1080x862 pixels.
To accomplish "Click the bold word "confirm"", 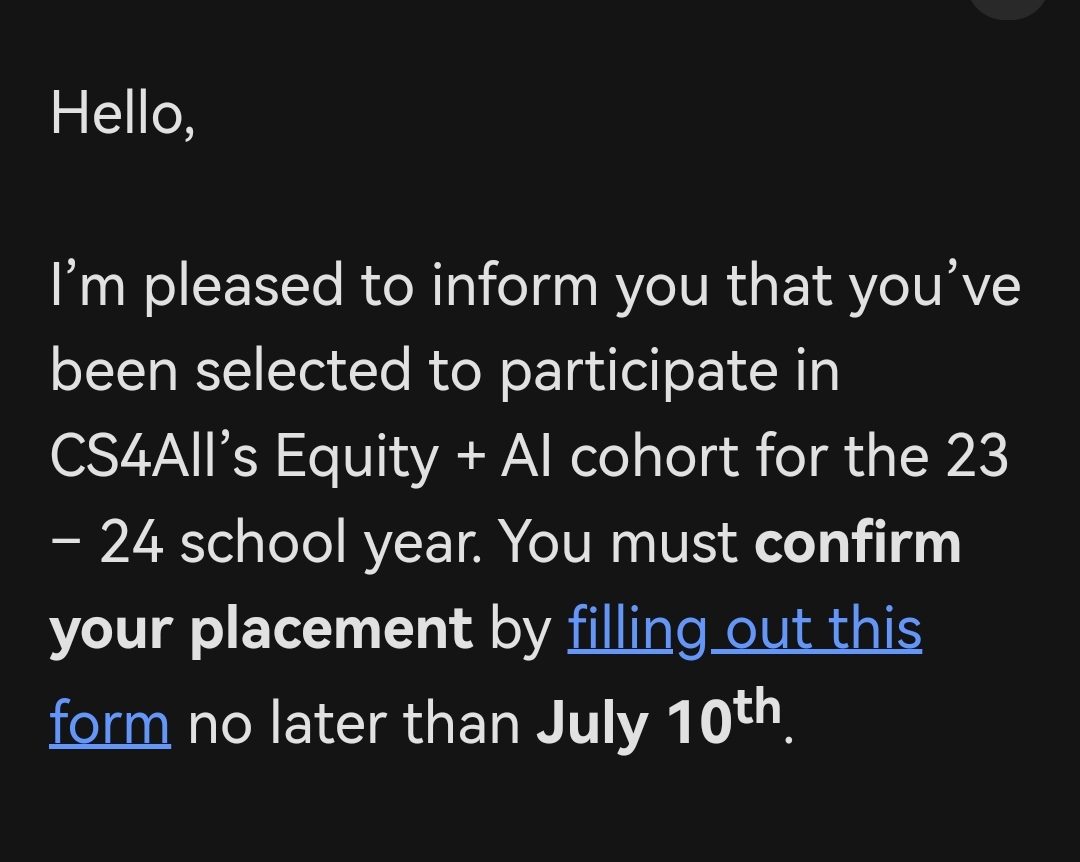I will click(857, 543).
